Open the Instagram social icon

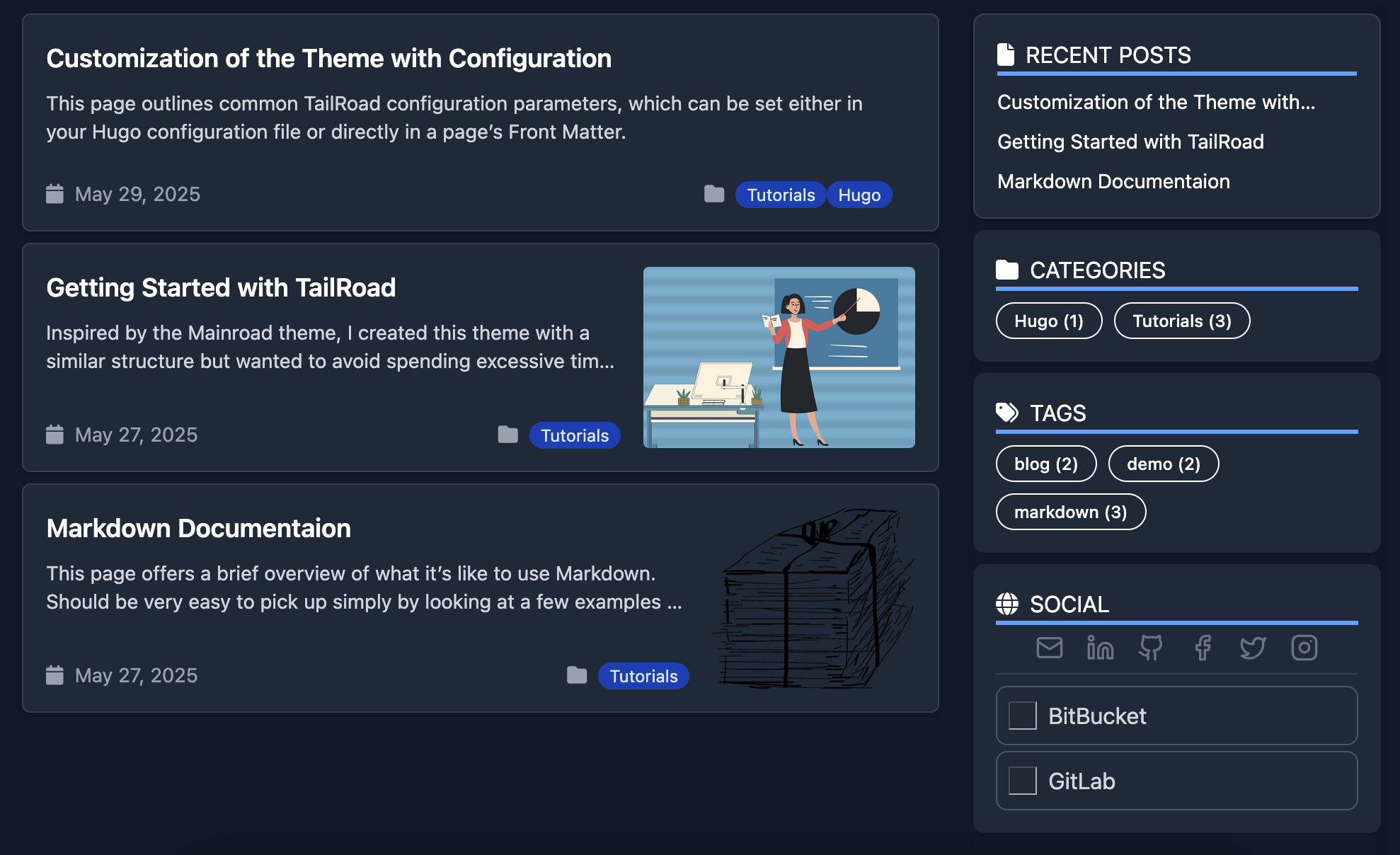point(1304,648)
